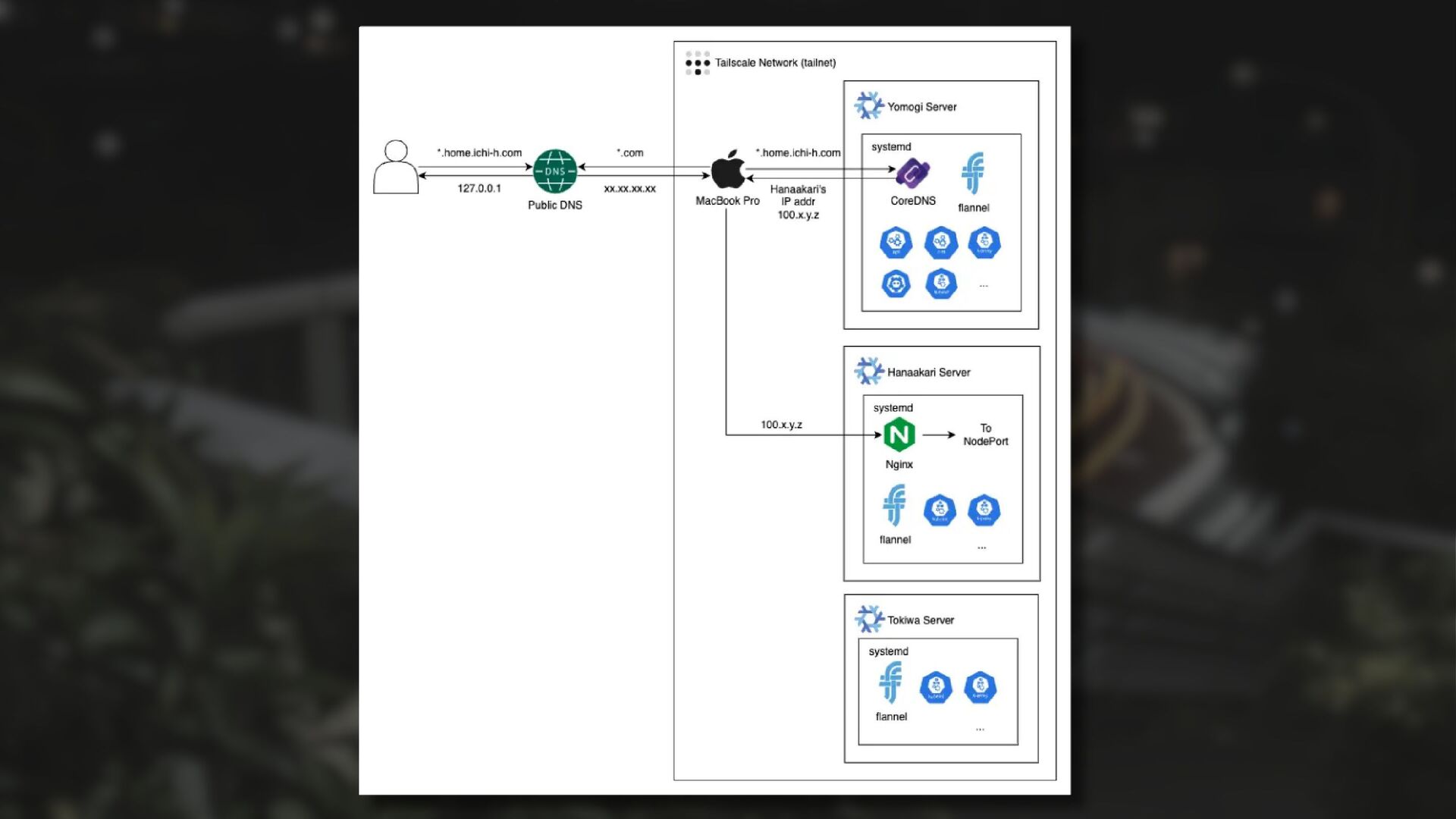Select systemd label in Tokiwa Server
This screenshot has width=1456, height=819.
tap(888, 651)
